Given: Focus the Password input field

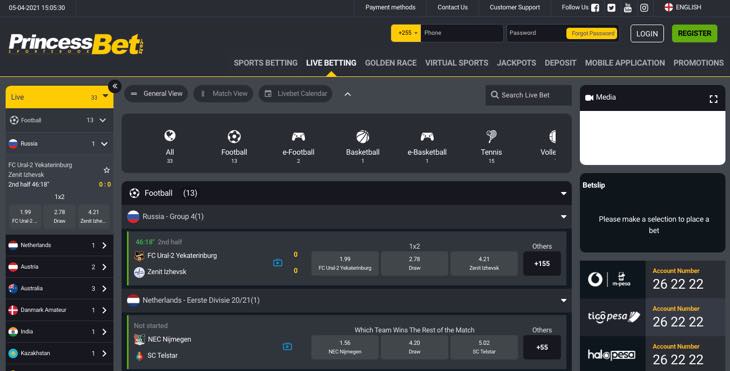Looking at the screenshot, I should click(x=535, y=33).
